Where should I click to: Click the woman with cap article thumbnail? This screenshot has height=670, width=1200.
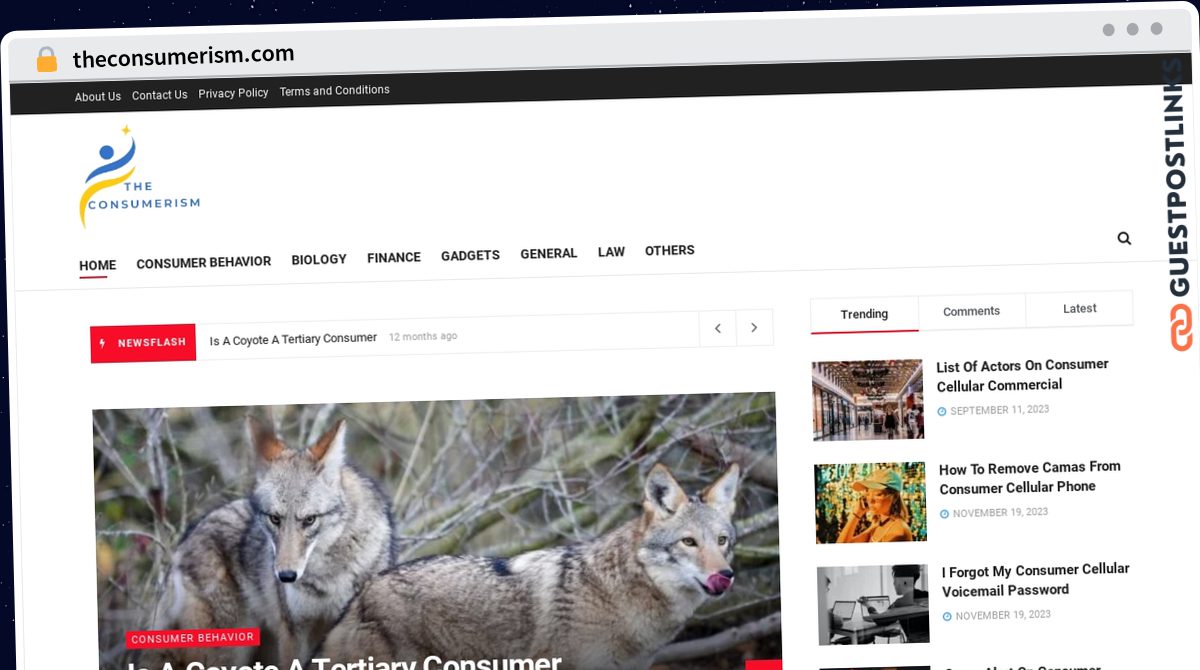(870, 503)
